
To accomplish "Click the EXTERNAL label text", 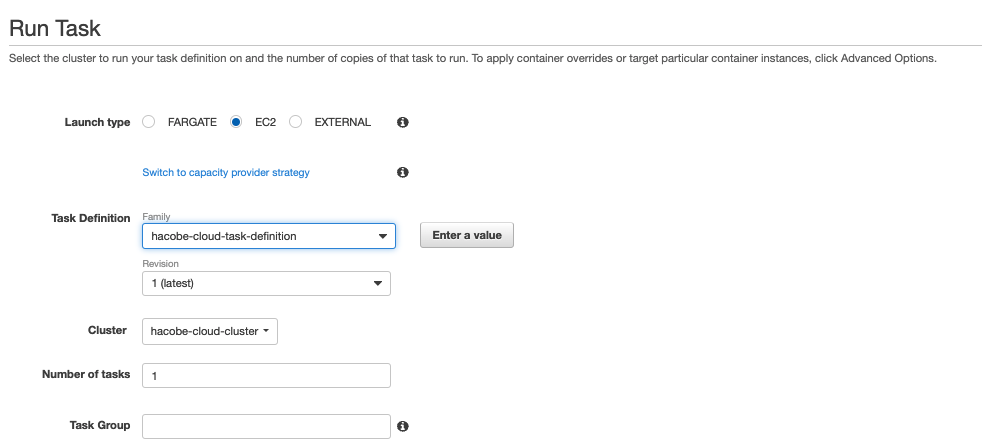I will coord(342,122).
